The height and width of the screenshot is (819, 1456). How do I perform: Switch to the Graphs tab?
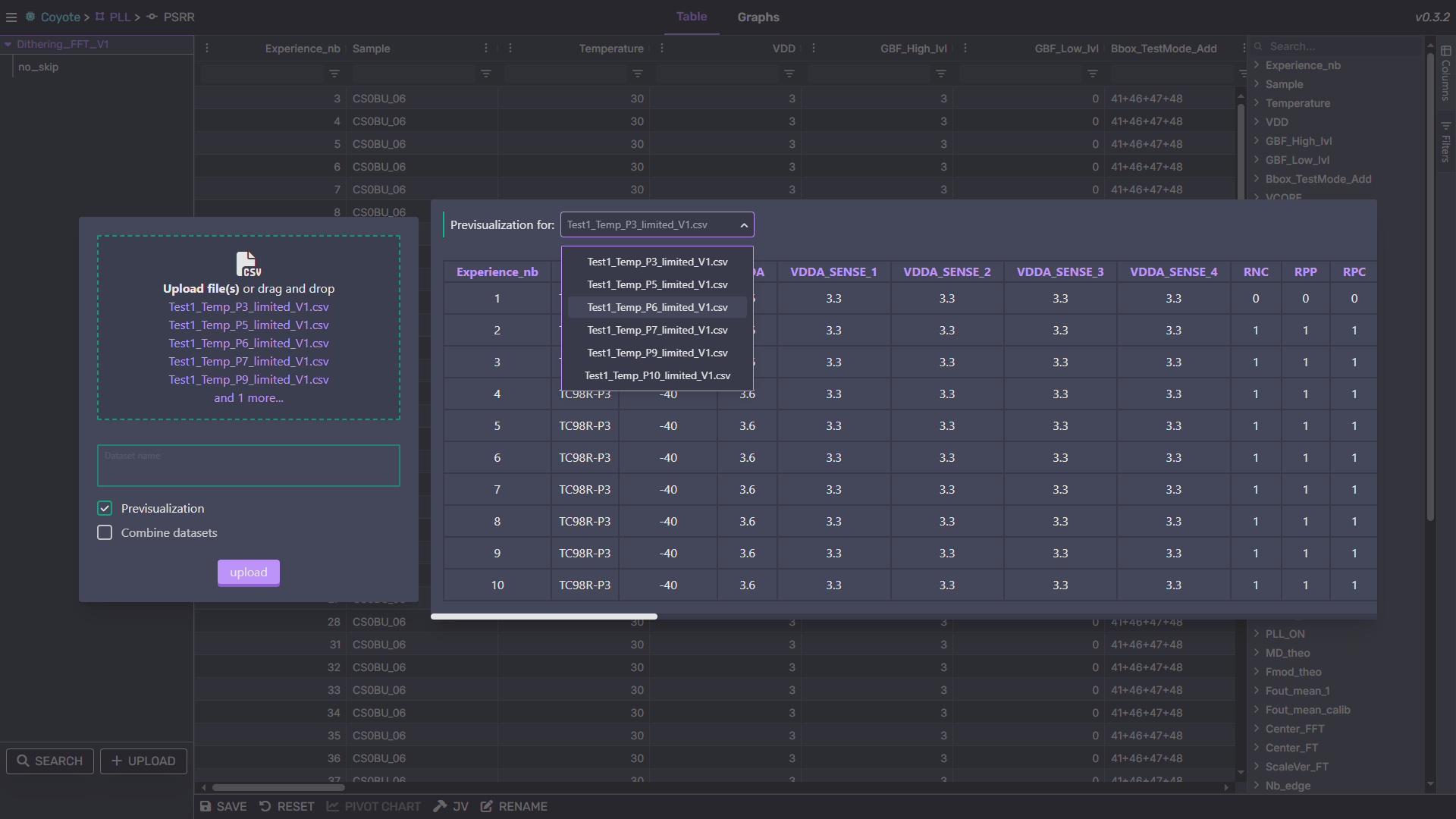click(x=758, y=17)
